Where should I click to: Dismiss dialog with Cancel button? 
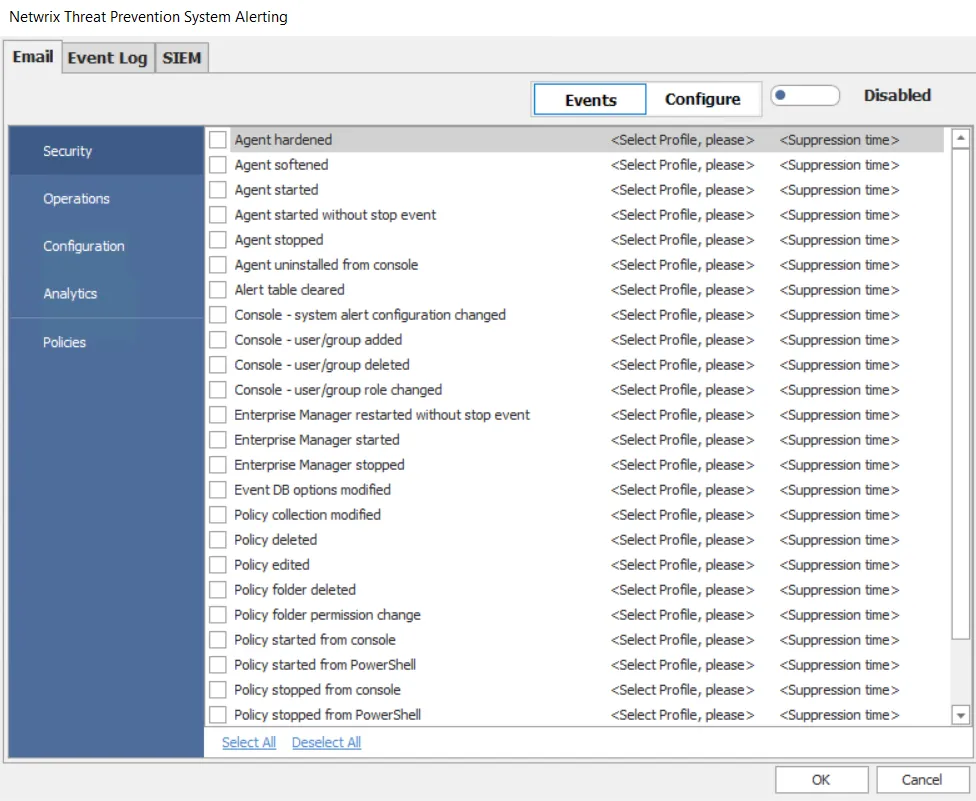coord(922,780)
